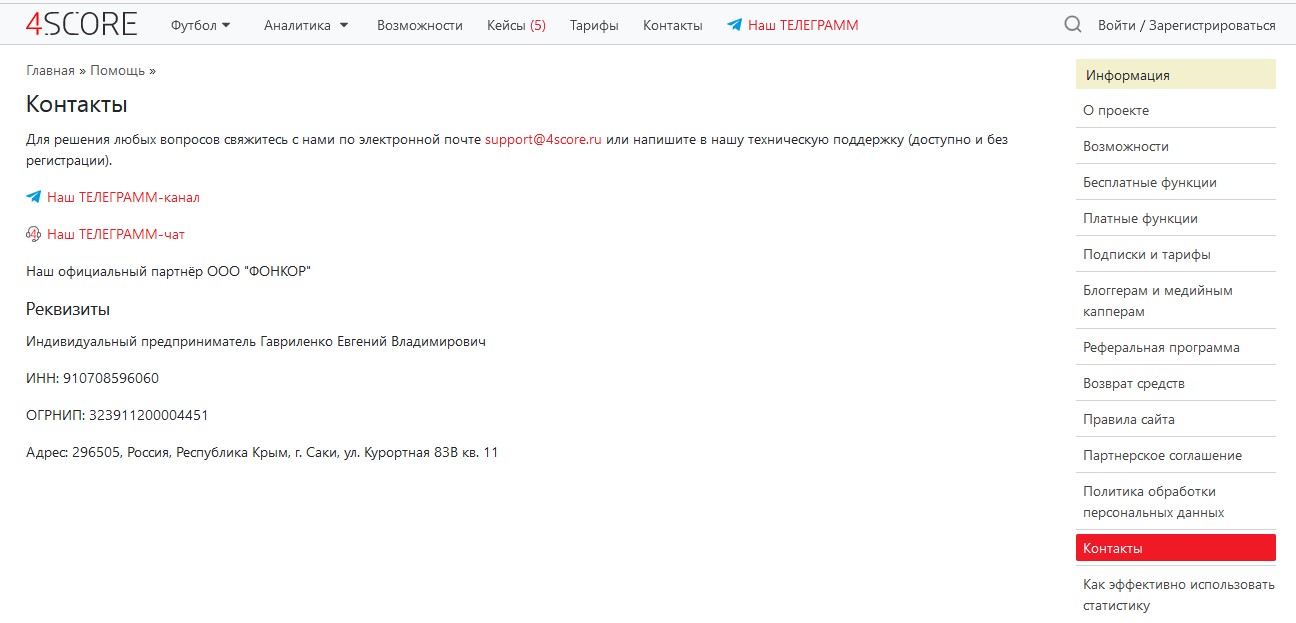Open the Наш ТЕЛЕГРАММ-чат link
This screenshot has height=623, width=1296.
pyautogui.click(x=116, y=234)
